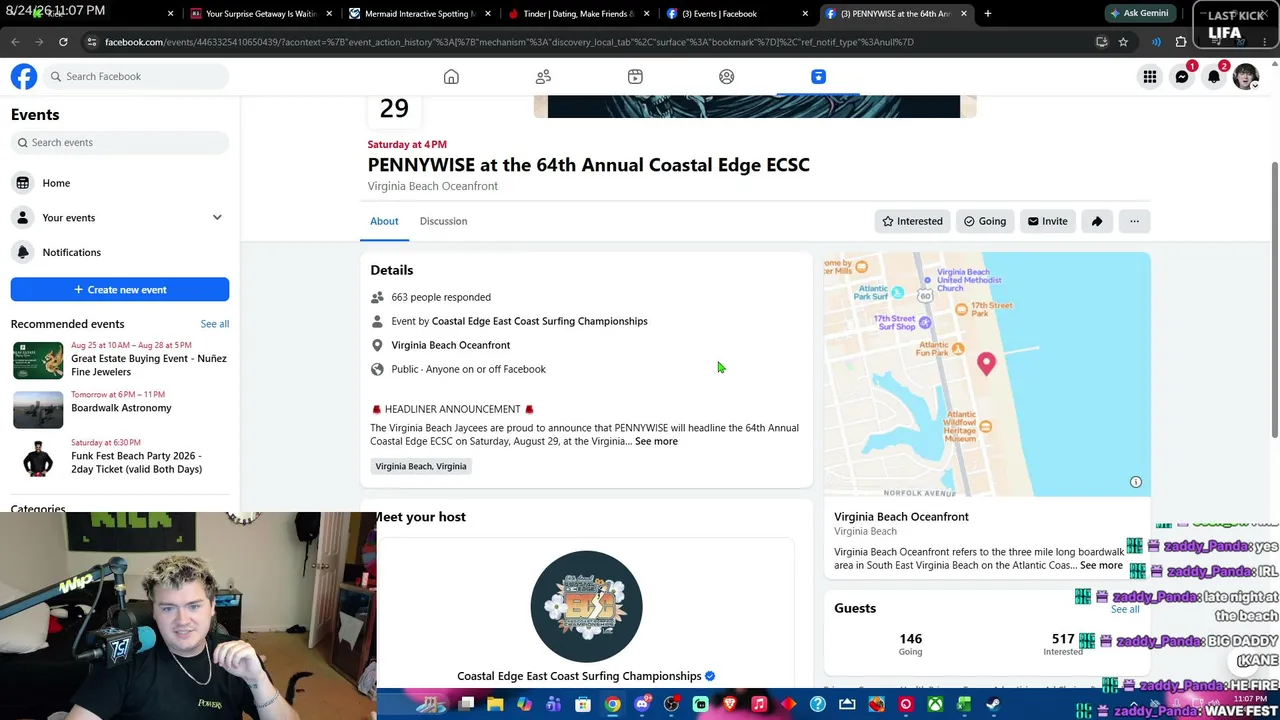The height and width of the screenshot is (720, 1280).
Task: Open Coastal Edge East Coast Surfing Championships host link
Action: tap(539, 321)
